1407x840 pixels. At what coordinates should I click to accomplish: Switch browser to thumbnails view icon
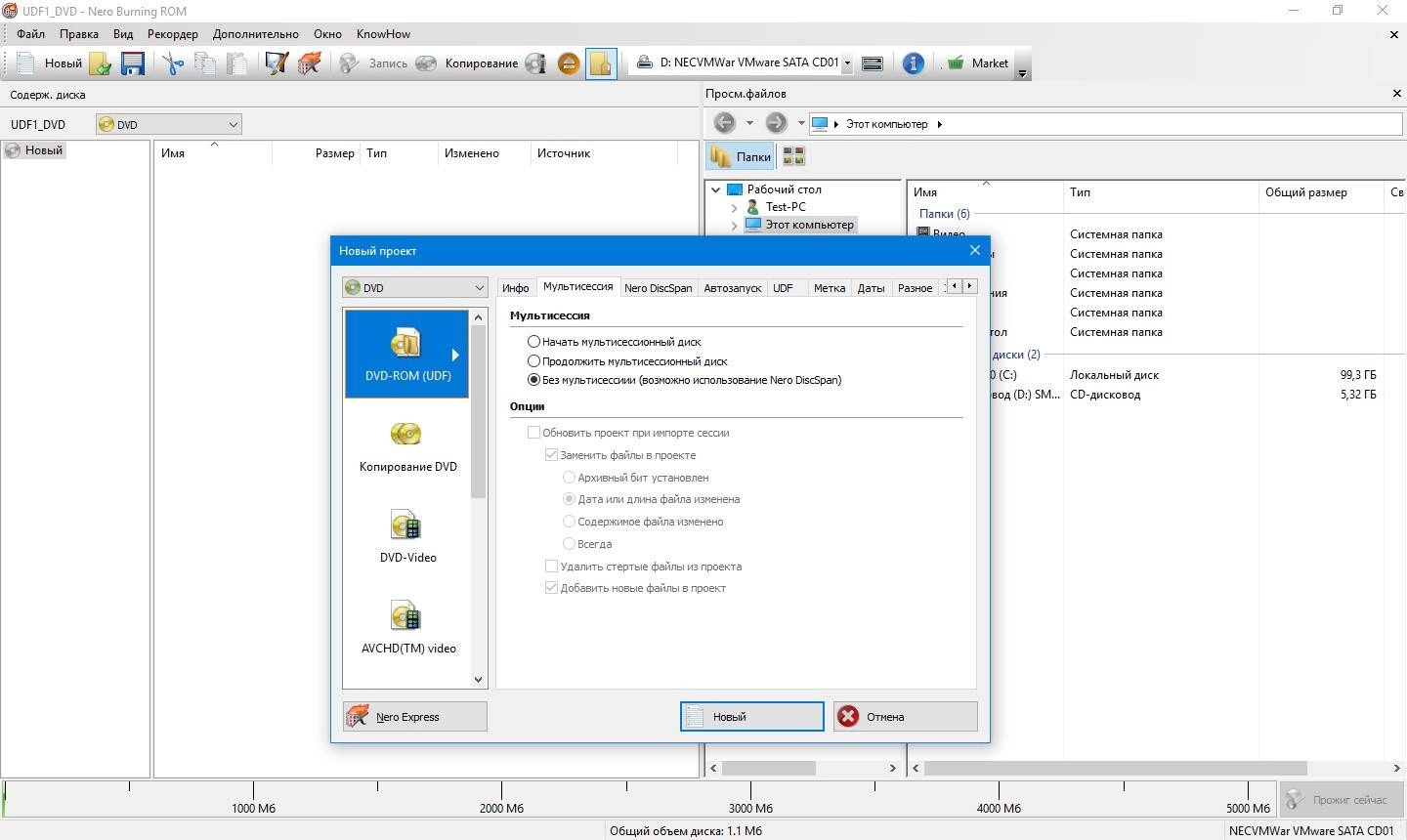[793, 156]
